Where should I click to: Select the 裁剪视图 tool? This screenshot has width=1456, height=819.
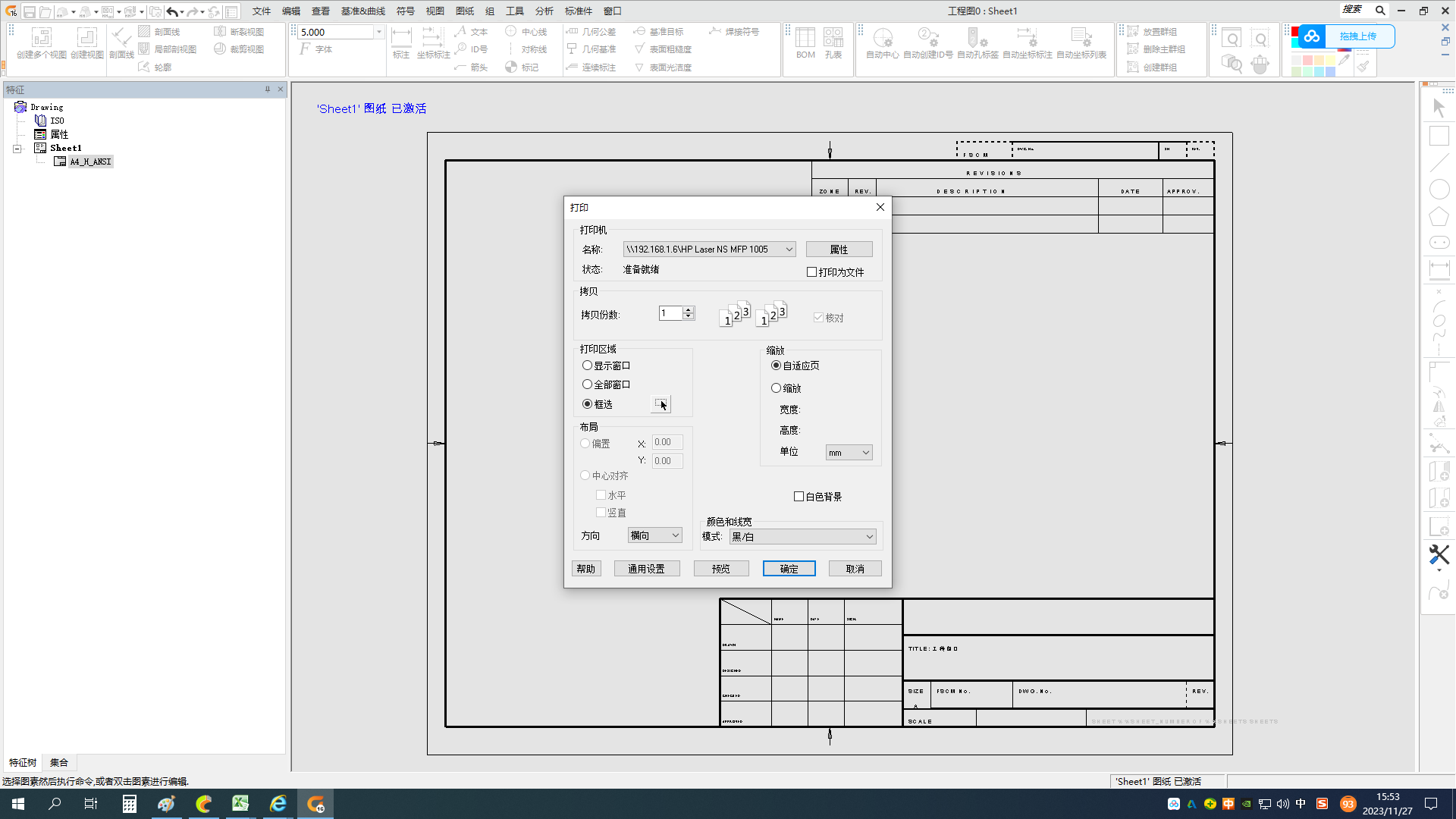click(239, 49)
